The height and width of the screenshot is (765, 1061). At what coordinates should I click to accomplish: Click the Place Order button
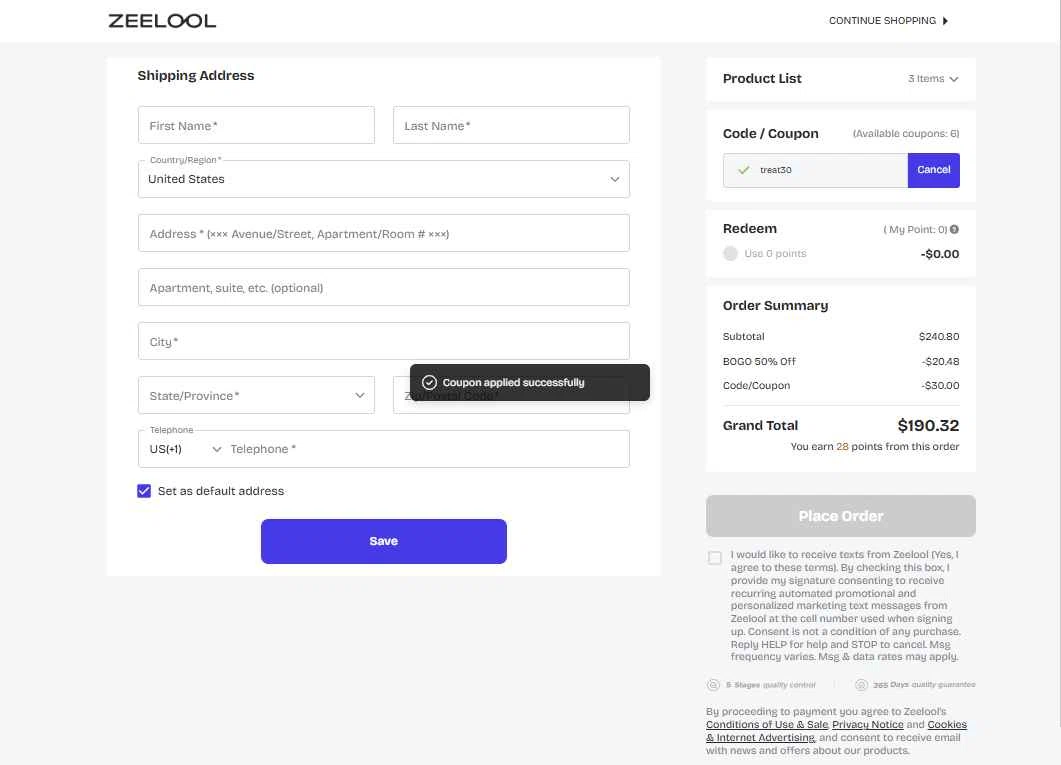point(840,516)
